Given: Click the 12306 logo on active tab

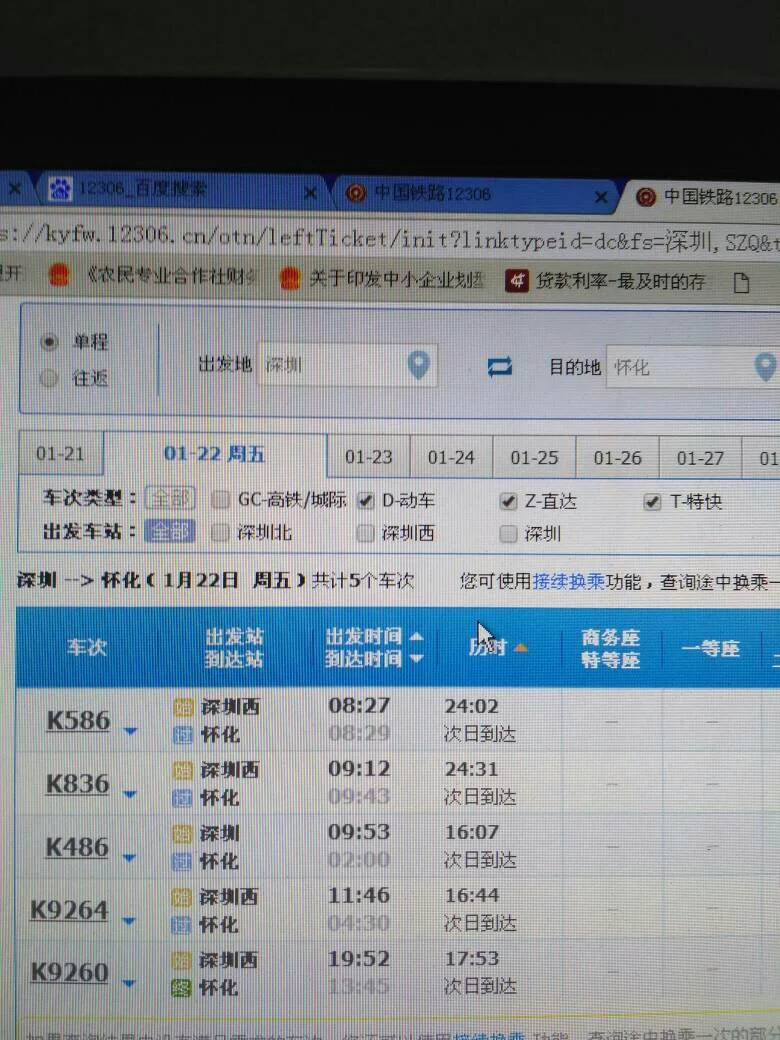Looking at the screenshot, I should [645, 197].
